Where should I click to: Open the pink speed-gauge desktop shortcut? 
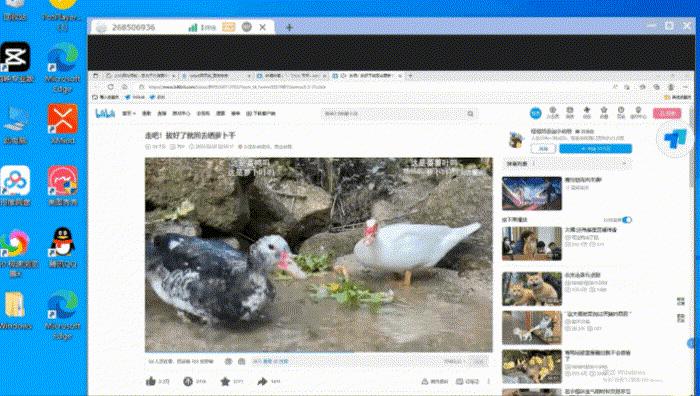tap(63, 181)
